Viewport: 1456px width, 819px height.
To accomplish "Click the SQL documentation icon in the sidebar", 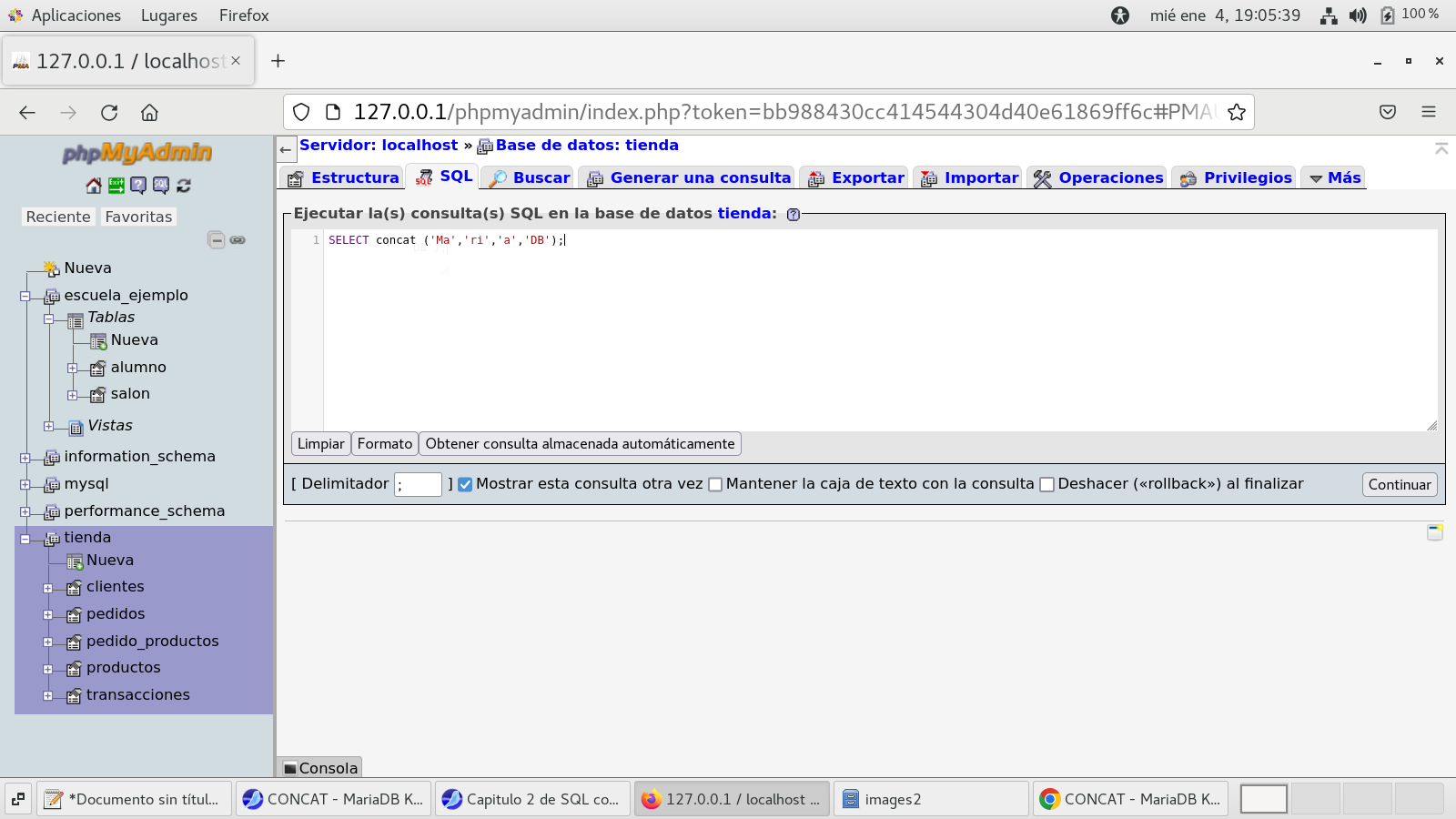I will pos(161,186).
